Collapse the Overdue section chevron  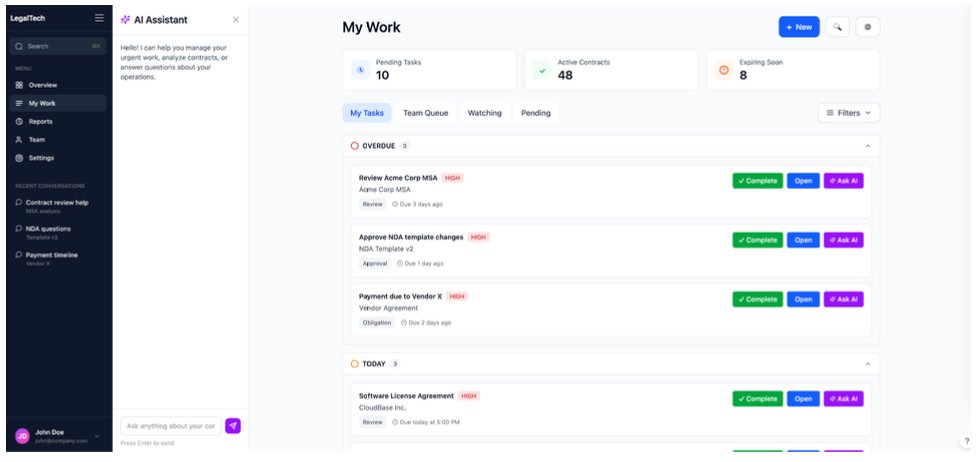tap(868, 146)
